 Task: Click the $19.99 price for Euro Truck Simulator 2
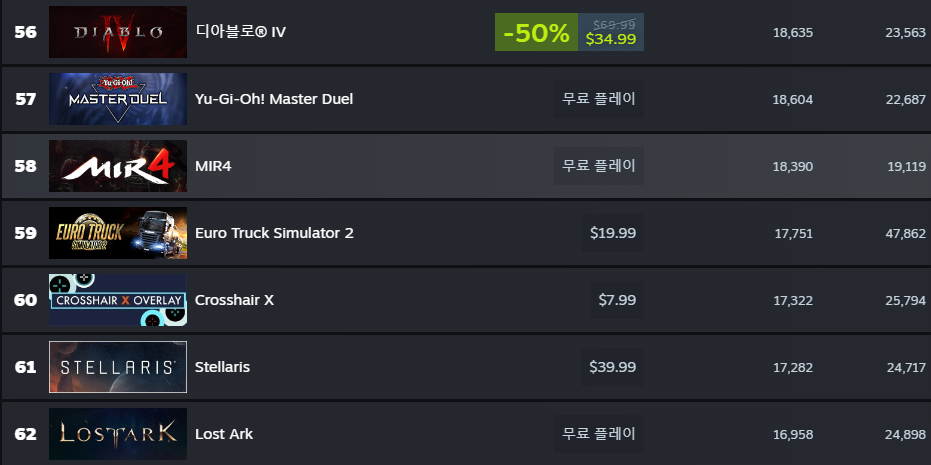[x=613, y=233]
